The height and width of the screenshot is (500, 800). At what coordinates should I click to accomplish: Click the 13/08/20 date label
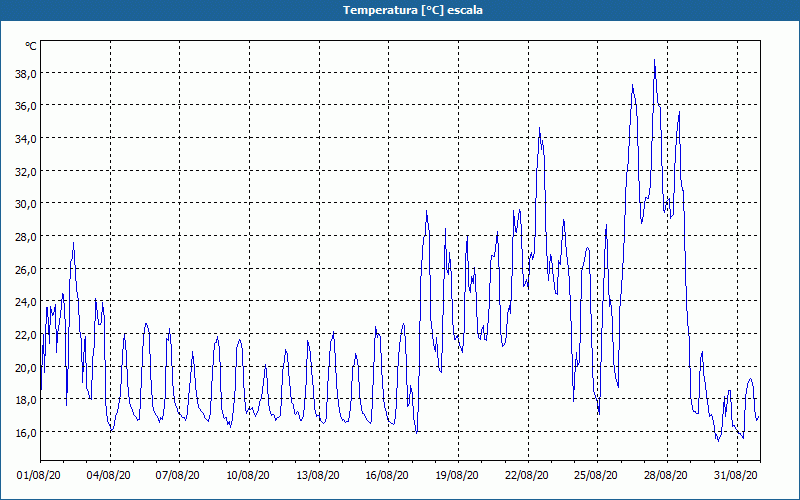(317, 476)
